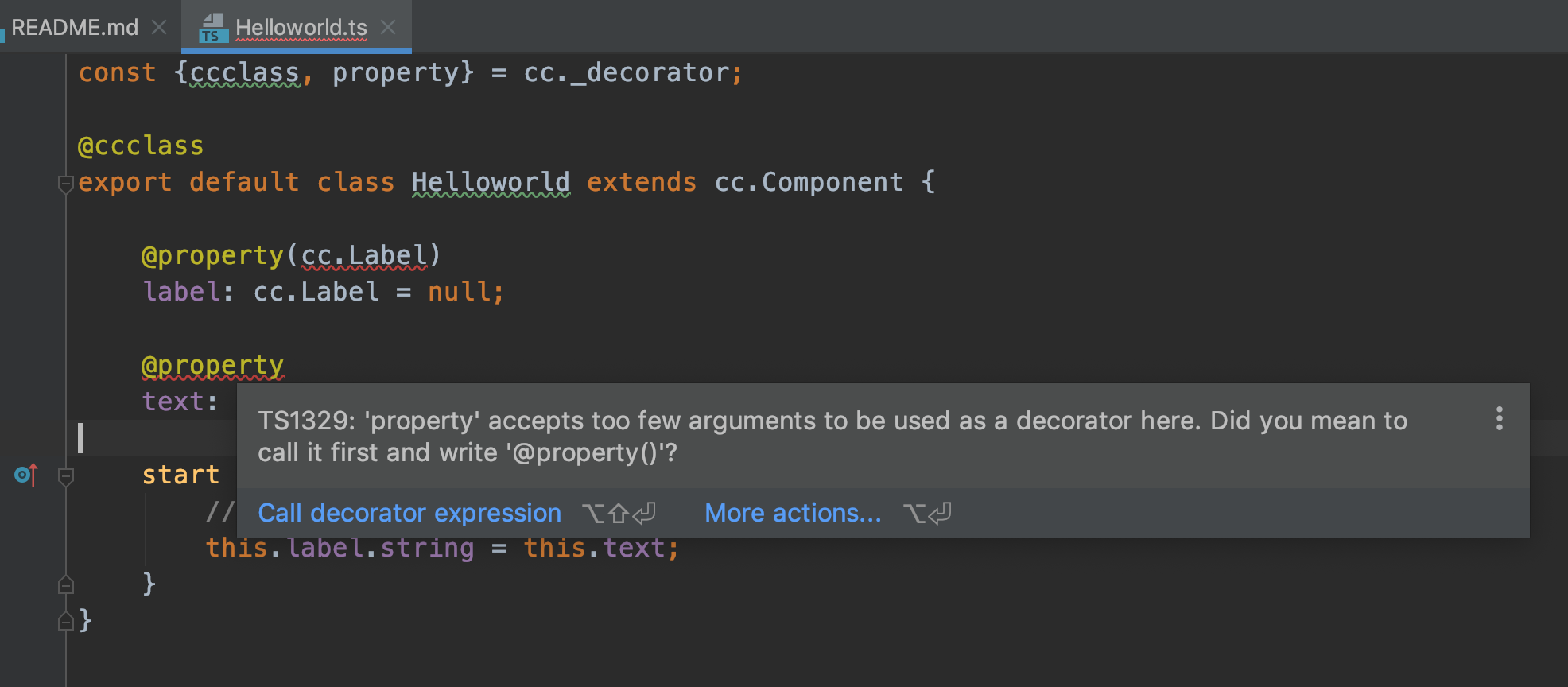The height and width of the screenshot is (687, 1568).
Task: Close the Helloworld.ts tab
Action: [x=388, y=28]
